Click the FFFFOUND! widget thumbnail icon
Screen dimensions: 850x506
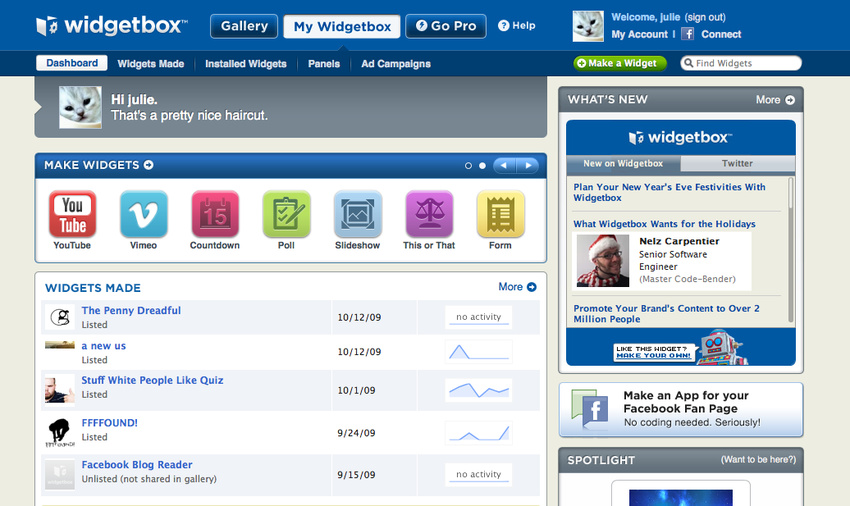point(60,432)
